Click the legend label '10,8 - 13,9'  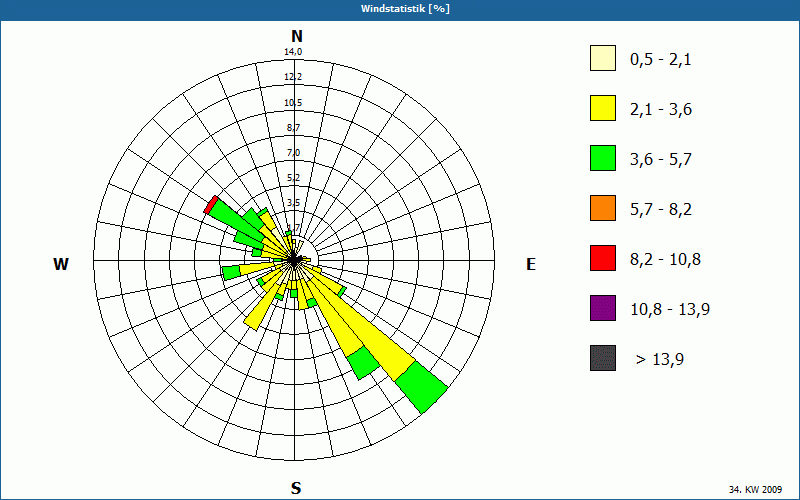(670, 310)
